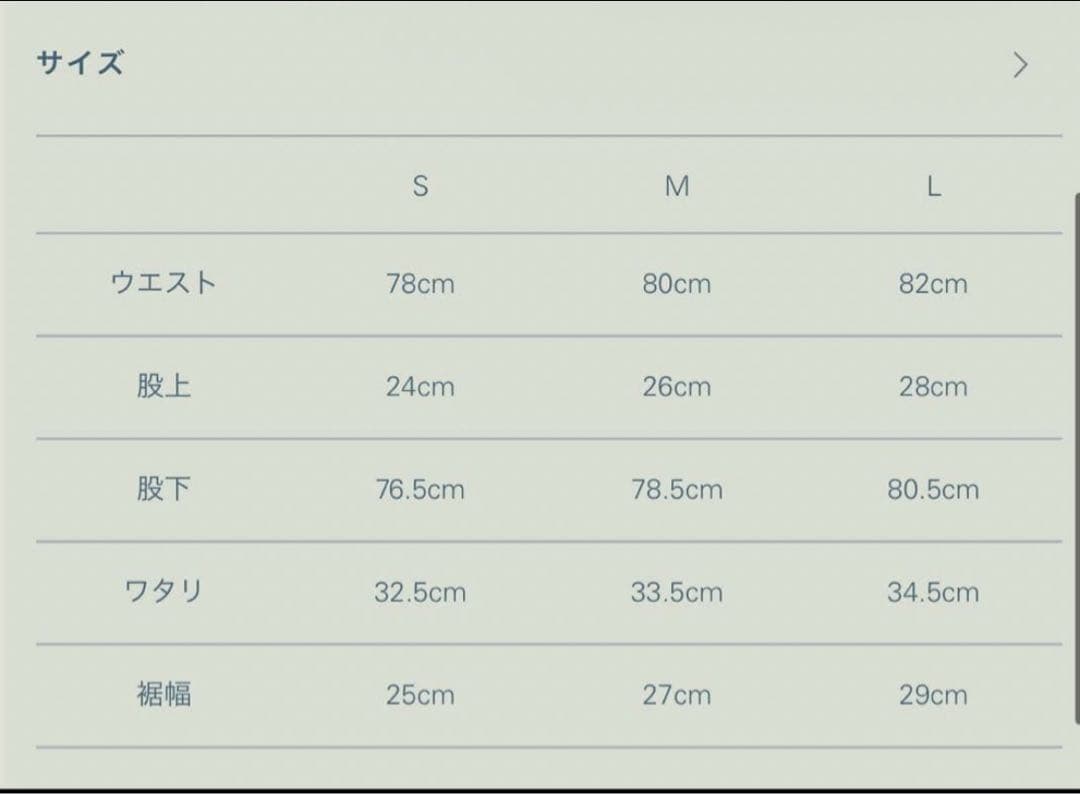Click the 80cm waist value for M

pos(677,284)
